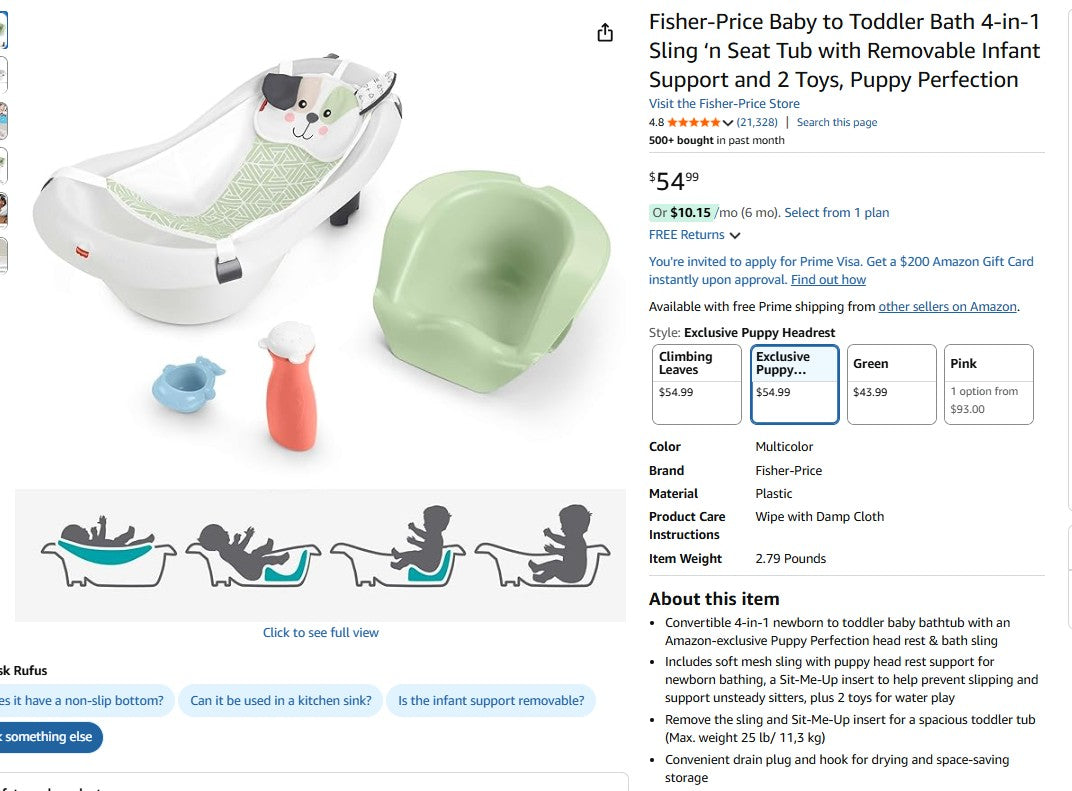The width and height of the screenshot is (1072, 791).
Task: Select the bottom product thumbnail in the strip
Action: (3, 255)
